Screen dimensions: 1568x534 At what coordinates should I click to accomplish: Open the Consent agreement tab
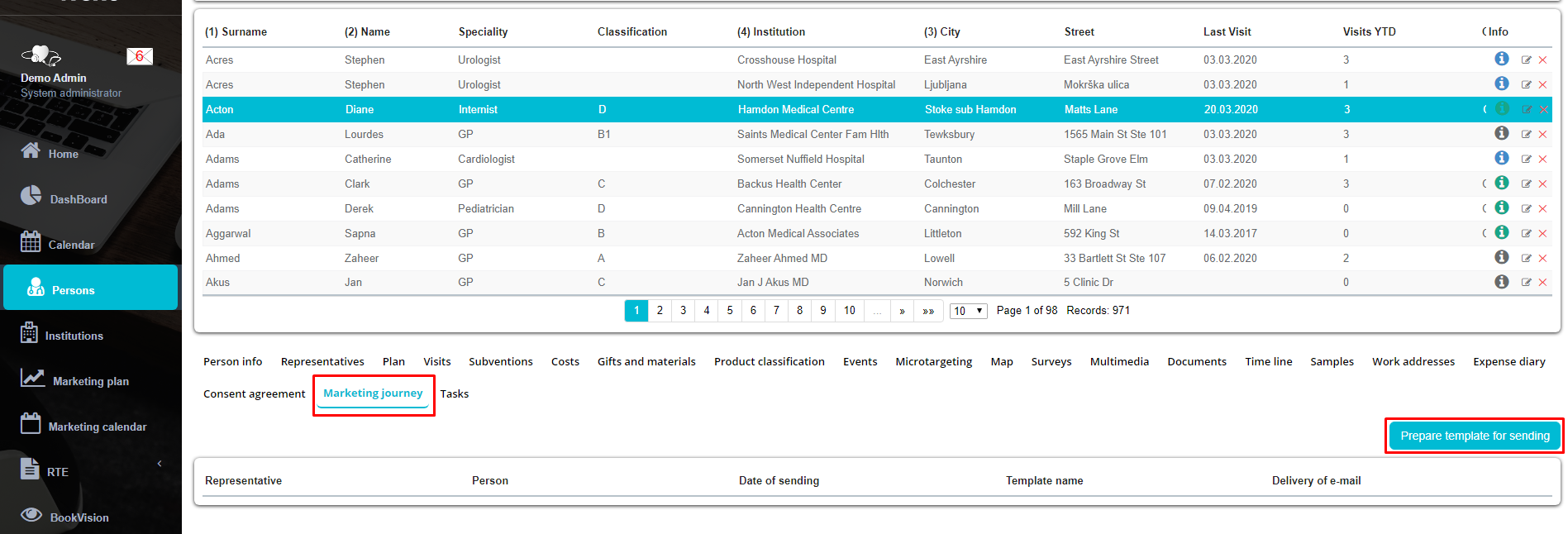(x=254, y=394)
